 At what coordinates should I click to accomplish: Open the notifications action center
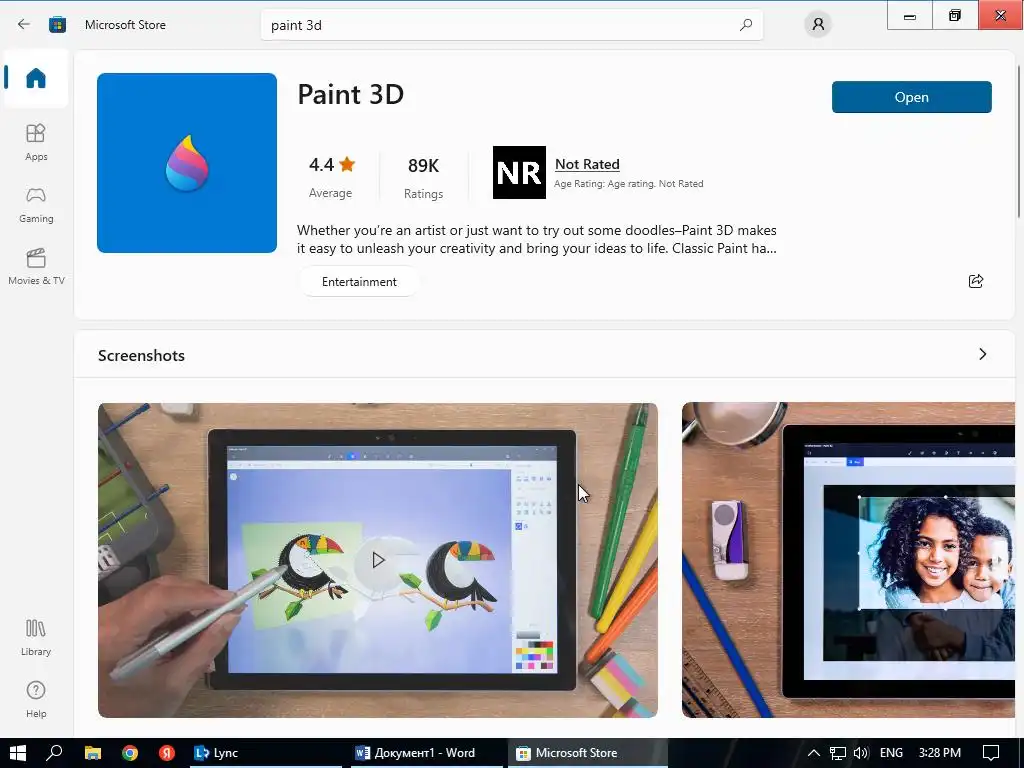click(x=991, y=753)
